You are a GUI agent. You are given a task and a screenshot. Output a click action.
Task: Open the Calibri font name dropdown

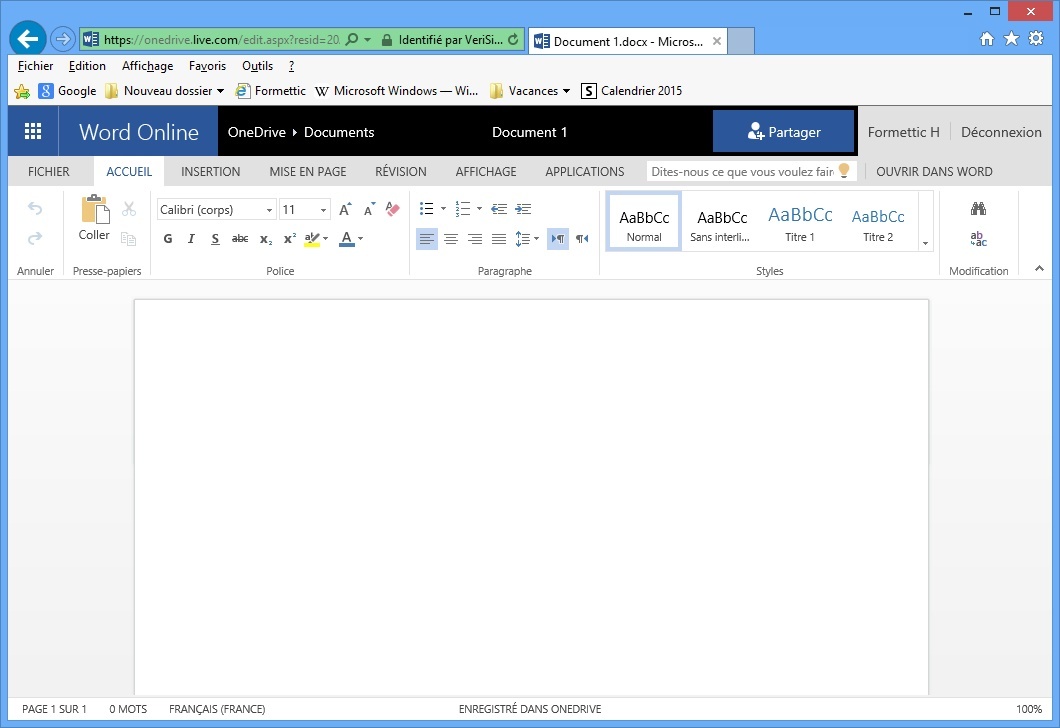pyautogui.click(x=269, y=210)
